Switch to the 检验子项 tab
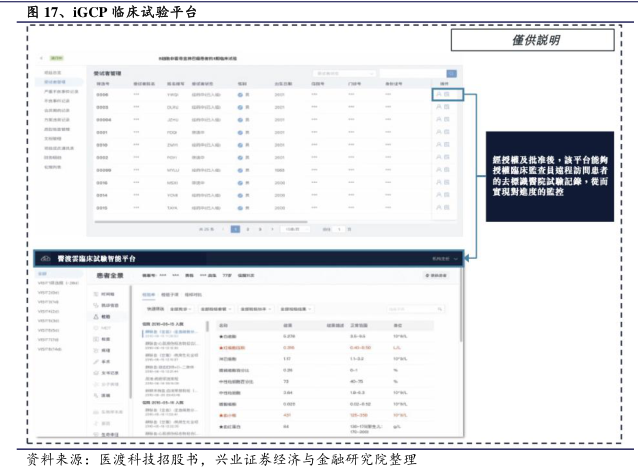The image size is (638, 469). [171, 294]
